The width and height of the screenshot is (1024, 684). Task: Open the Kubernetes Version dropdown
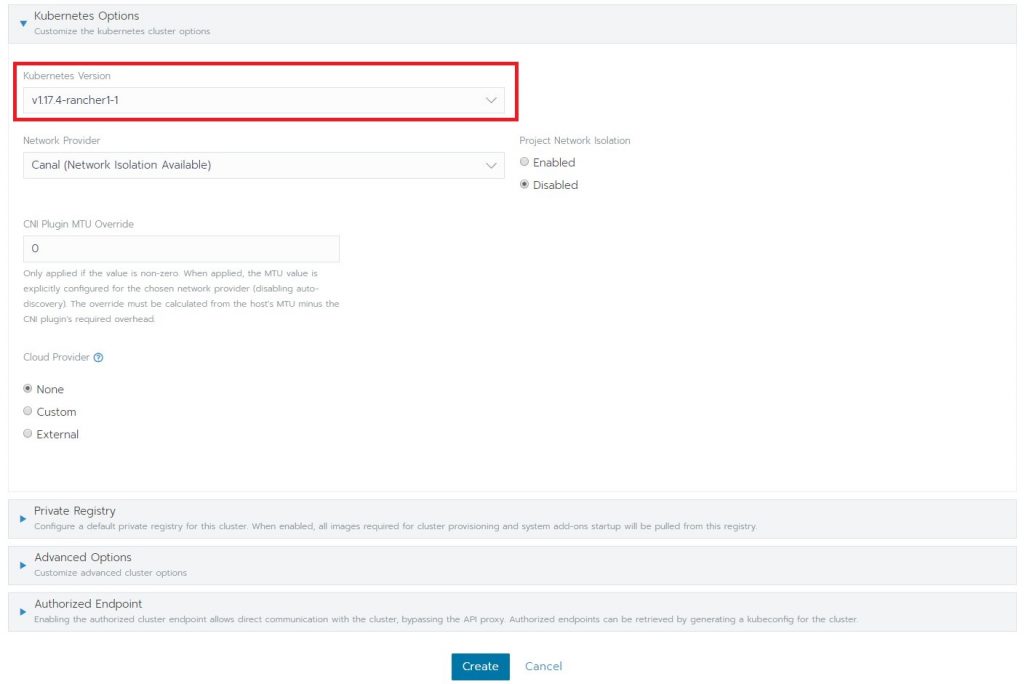point(263,100)
